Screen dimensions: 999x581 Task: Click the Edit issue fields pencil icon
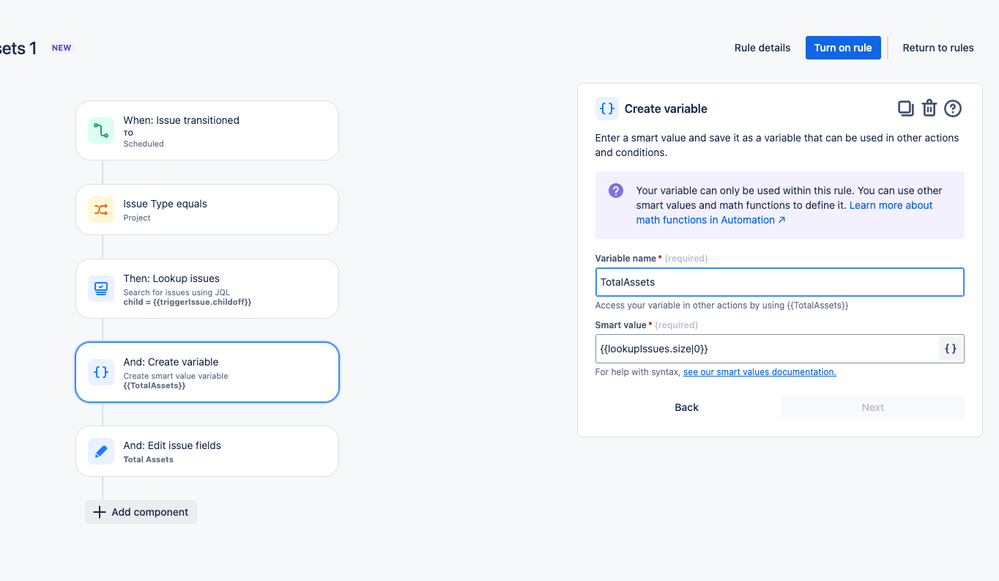101,452
